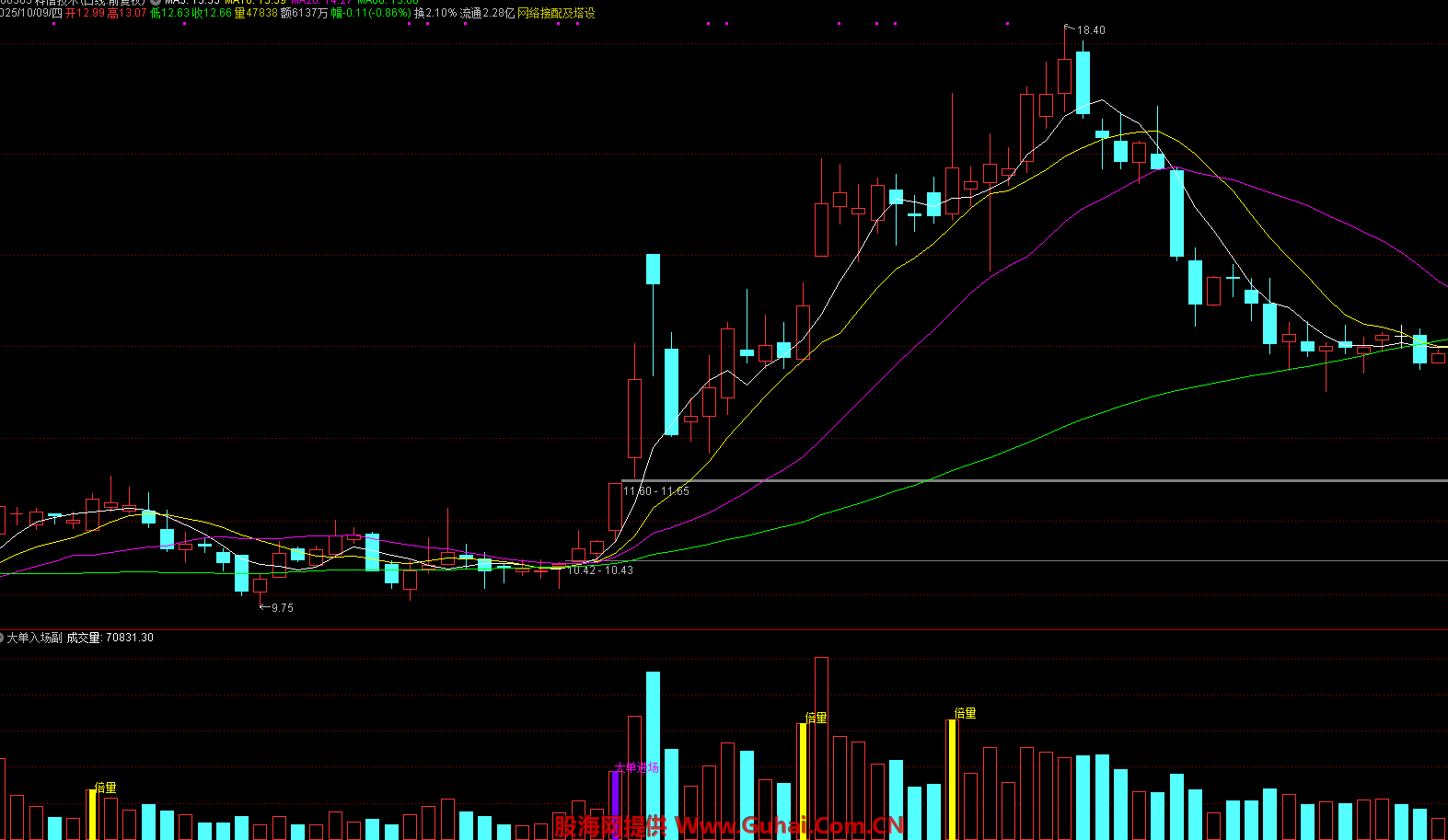The image size is (1448, 840).
Task: Click the 11.60 - 11.65 gap label
Action: [655, 491]
